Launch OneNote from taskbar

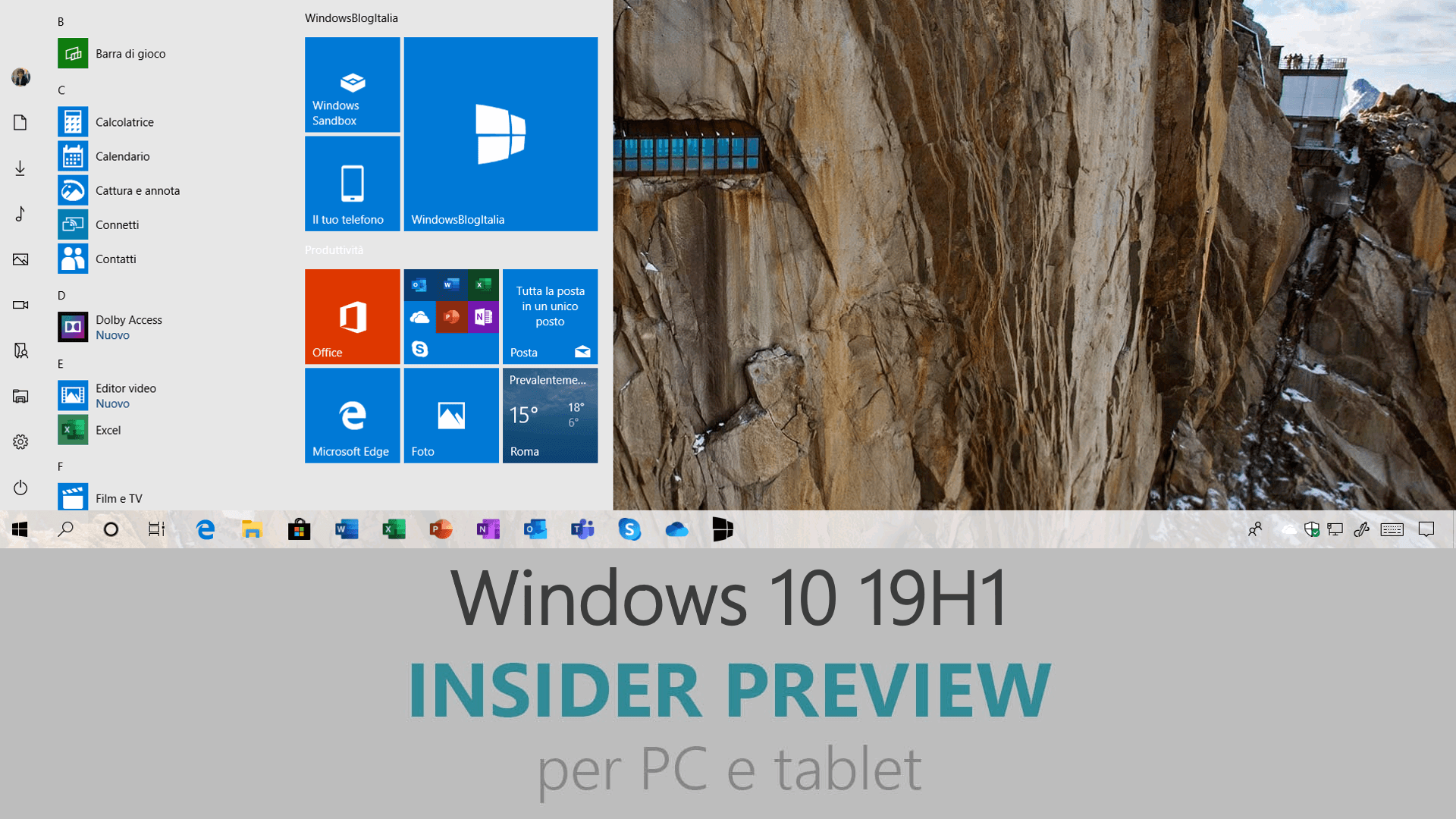pos(488,529)
